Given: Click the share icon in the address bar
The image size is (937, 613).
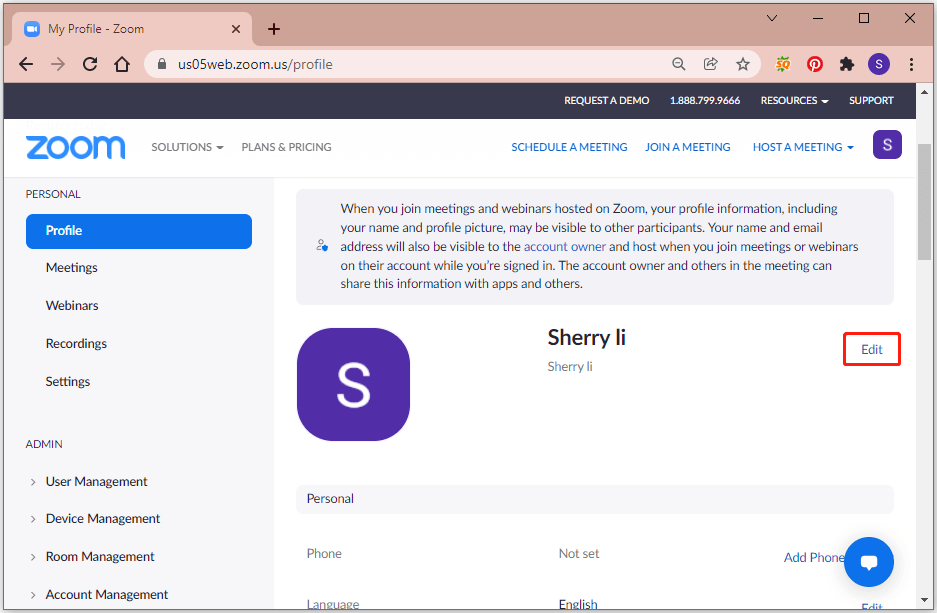Looking at the screenshot, I should [x=711, y=63].
